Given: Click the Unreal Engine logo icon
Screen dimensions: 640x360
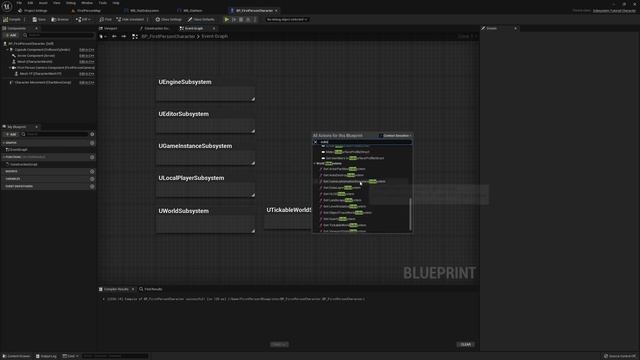Looking at the screenshot, I should tap(7, 7).
